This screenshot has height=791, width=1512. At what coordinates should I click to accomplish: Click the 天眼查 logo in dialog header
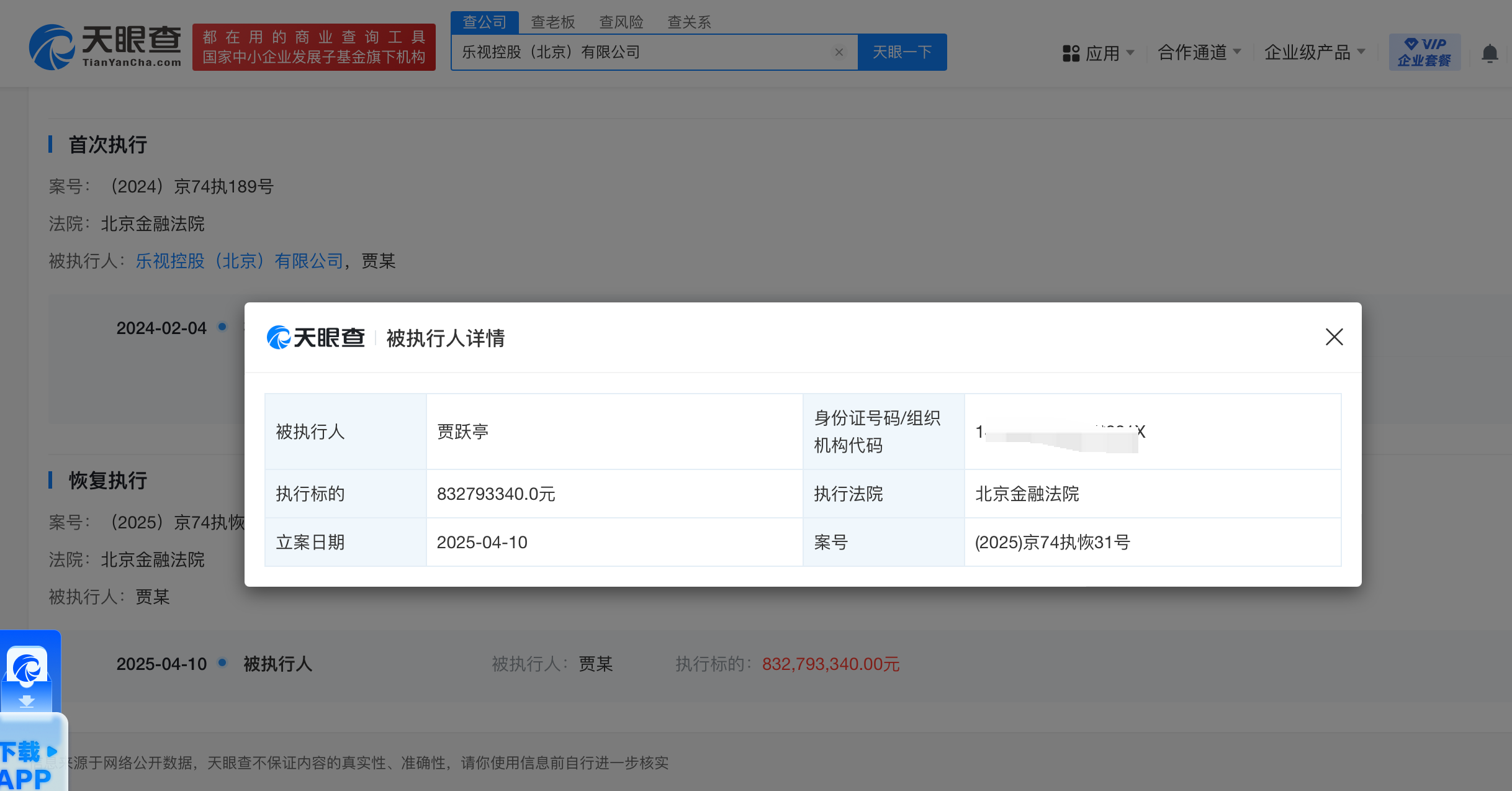tap(316, 338)
